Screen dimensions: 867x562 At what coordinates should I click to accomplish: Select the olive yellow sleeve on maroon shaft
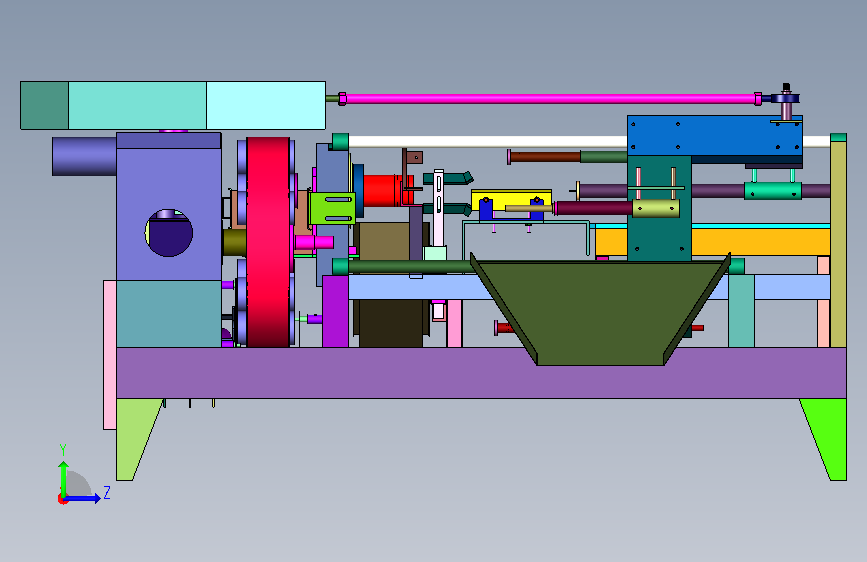click(x=656, y=208)
